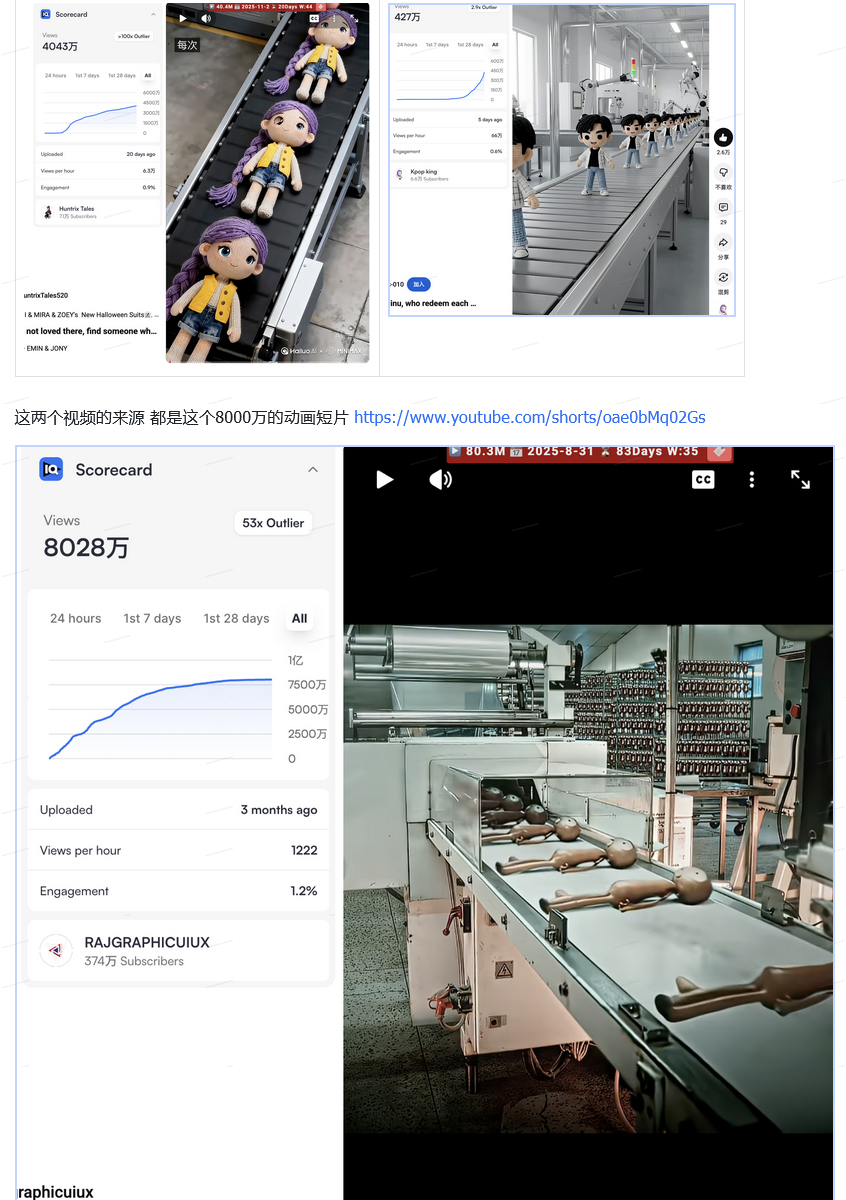The width and height of the screenshot is (846, 1200).
Task: Like the Kpop king short video
Action: [x=723, y=138]
